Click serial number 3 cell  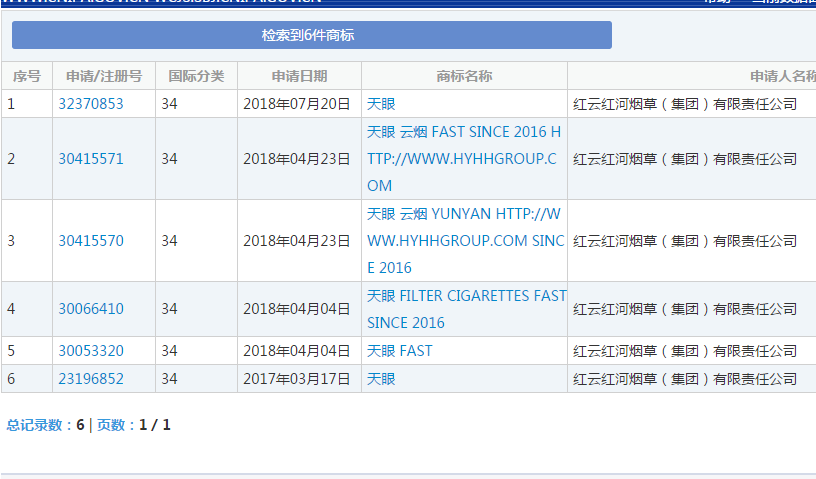(27, 241)
